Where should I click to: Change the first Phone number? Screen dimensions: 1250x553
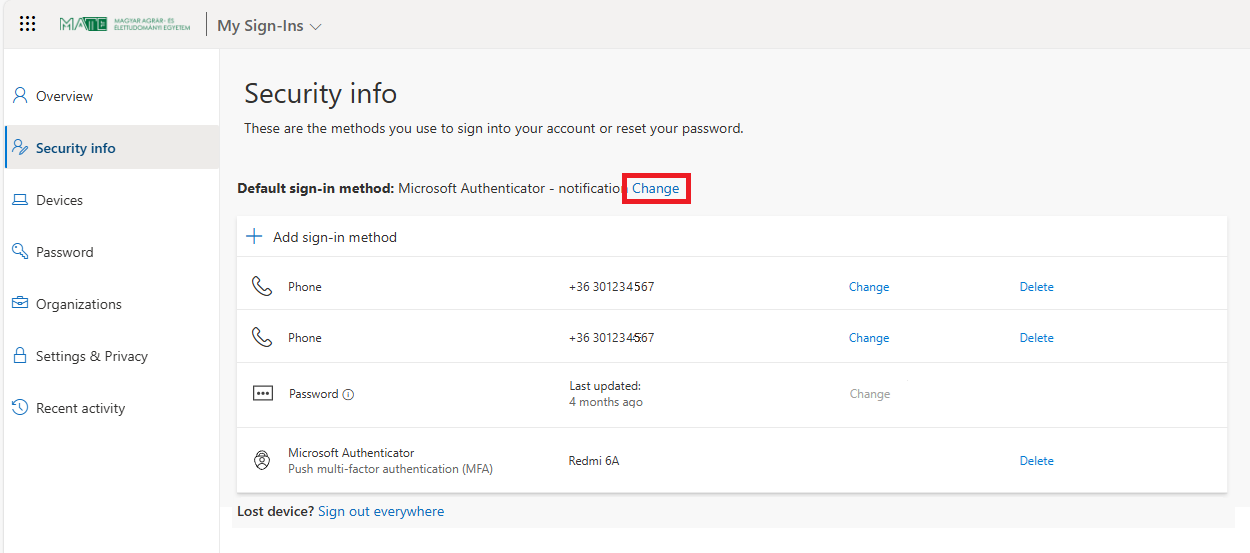(868, 287)
